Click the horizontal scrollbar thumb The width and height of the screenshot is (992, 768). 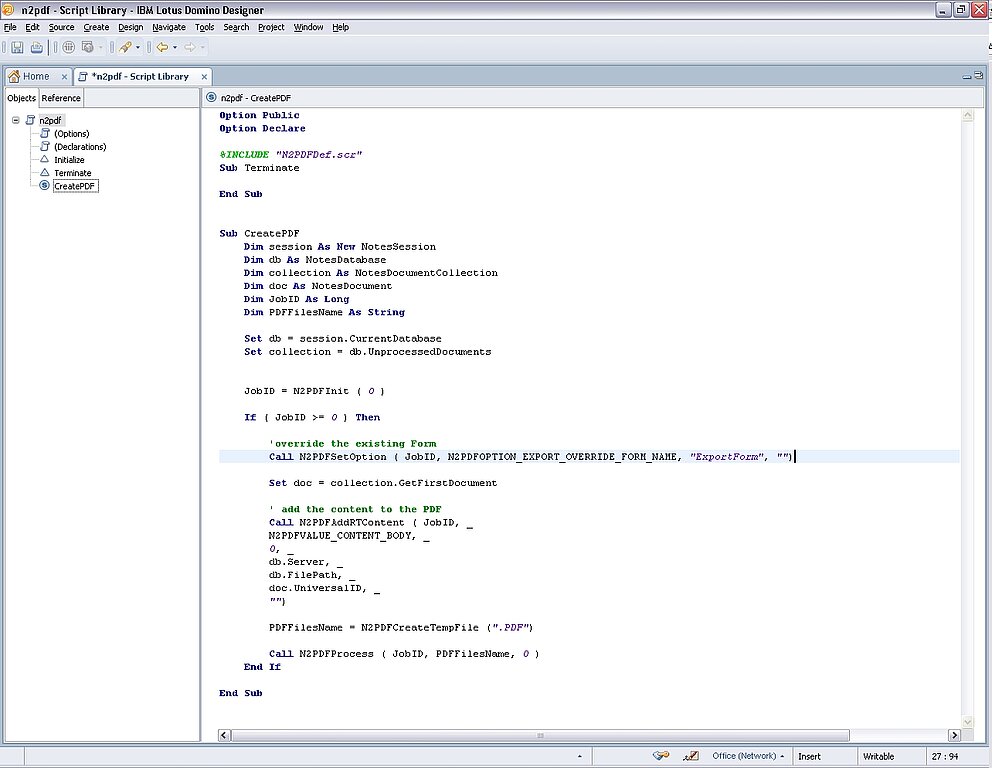[540, 735]
